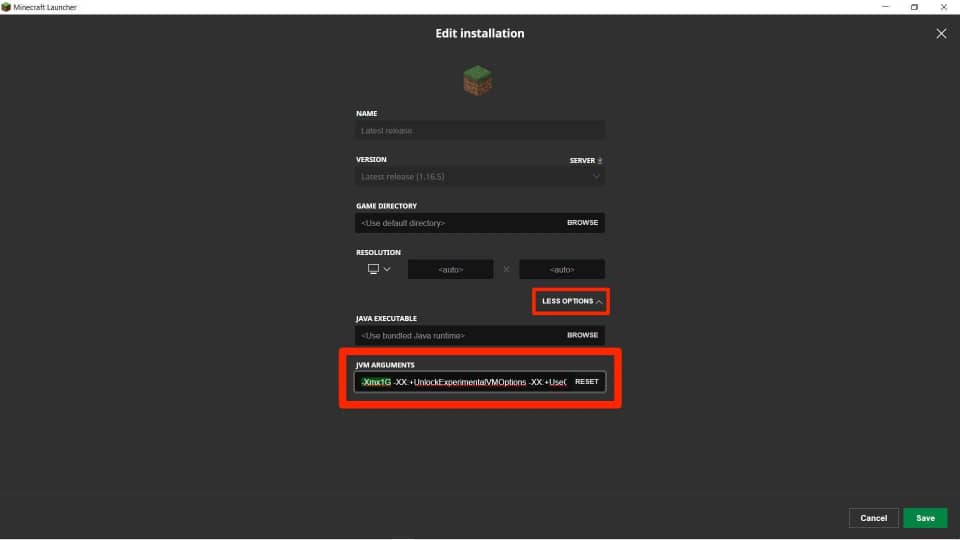This screenshot has height=540, width=960.
Task: Click the Game Directory path field
Action: point(458,223)
